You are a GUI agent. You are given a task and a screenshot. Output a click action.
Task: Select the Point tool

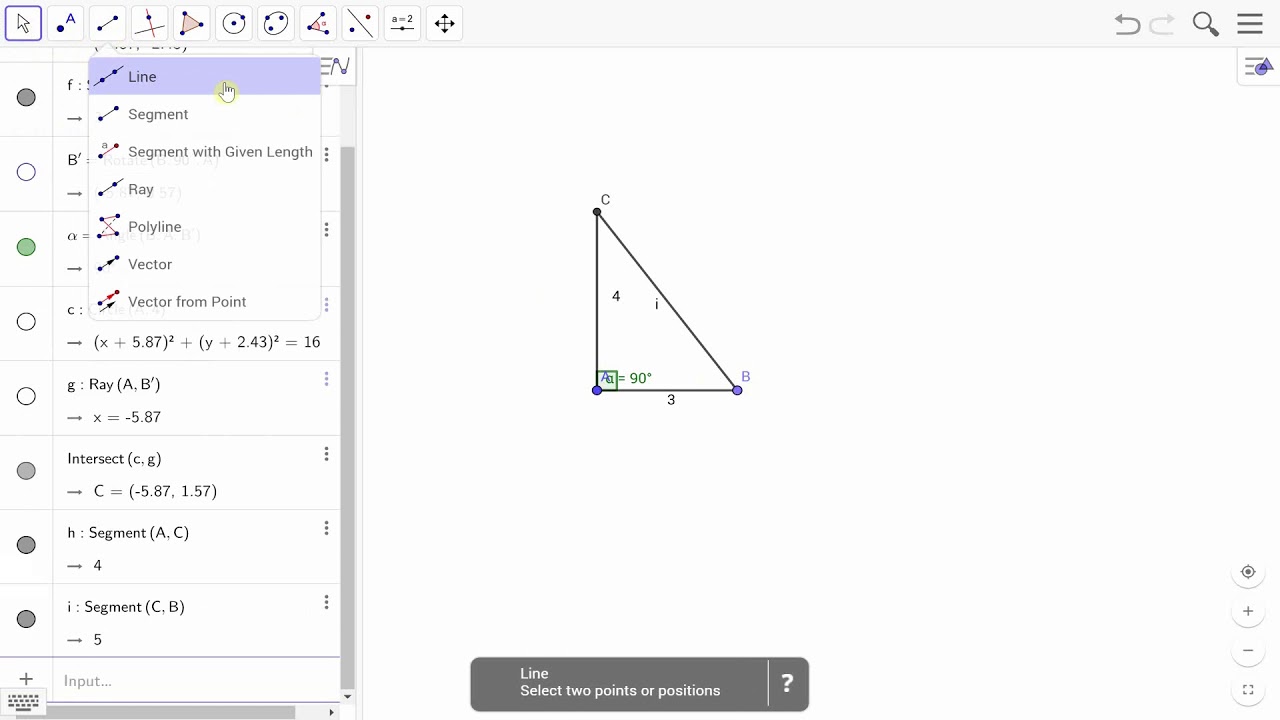(x=65, y=23)
